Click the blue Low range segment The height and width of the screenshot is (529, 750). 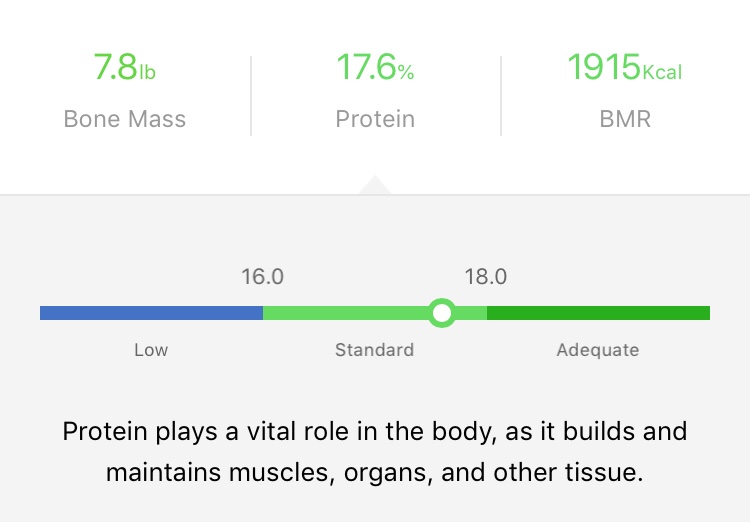point(151,313)
